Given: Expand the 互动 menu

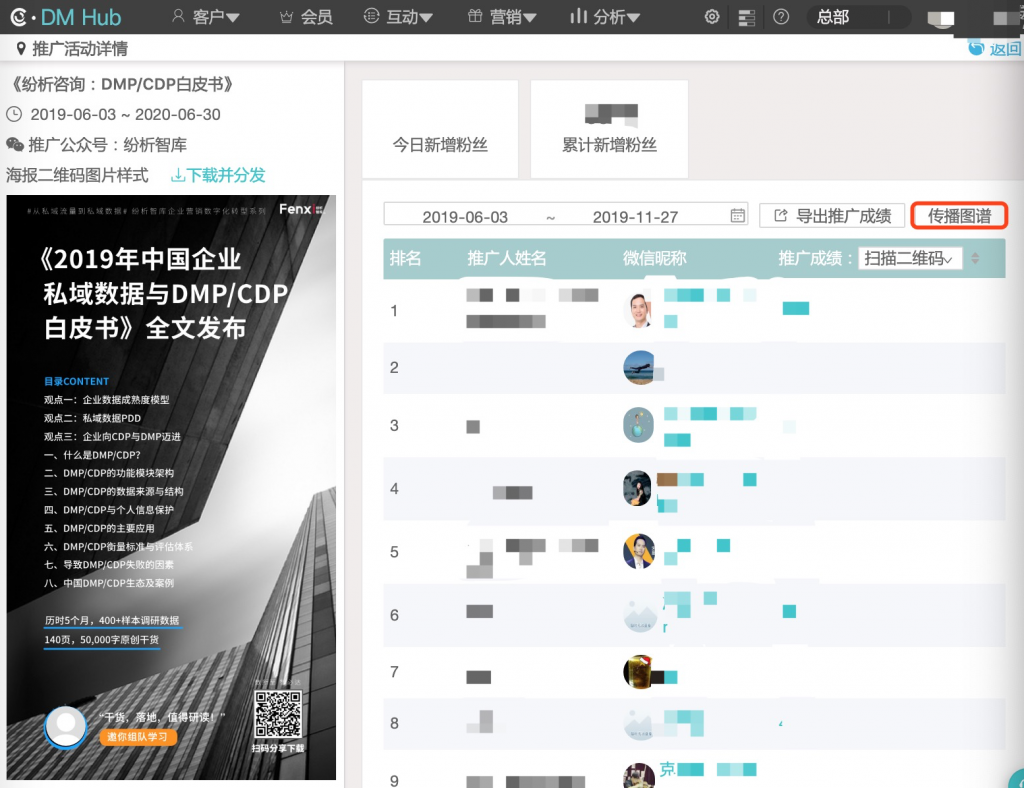Looking at the screenshot, I should click(x=398, y=17).
